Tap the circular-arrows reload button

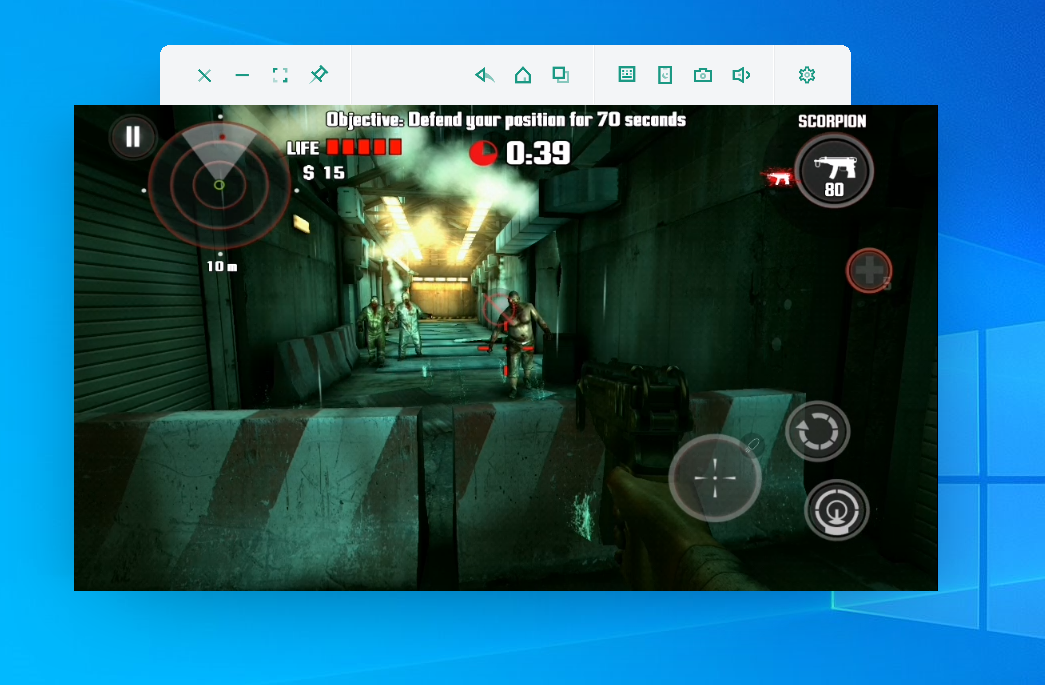(817, 432)
